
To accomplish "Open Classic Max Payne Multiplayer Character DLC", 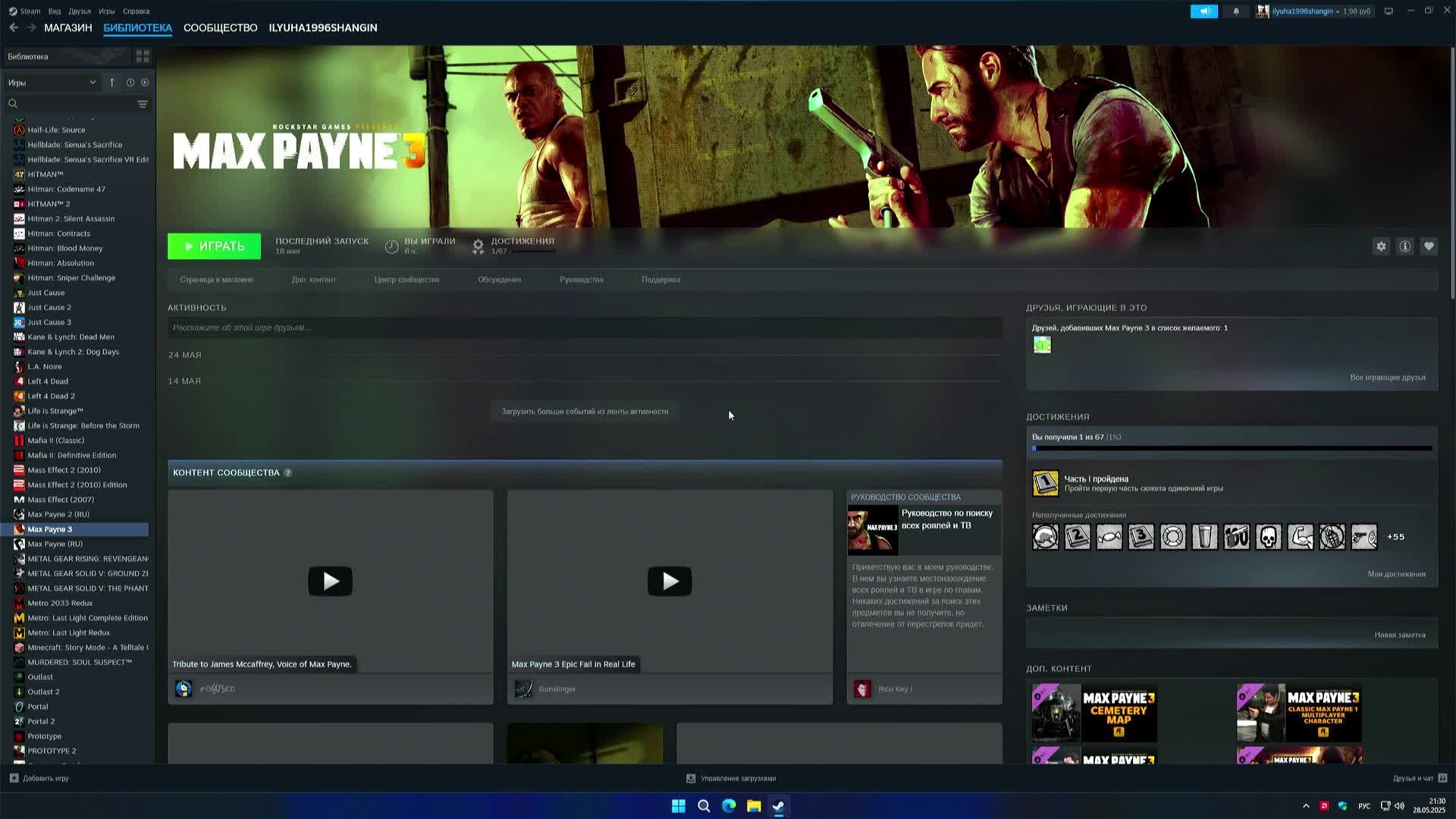I will (x=1299, y=713).
